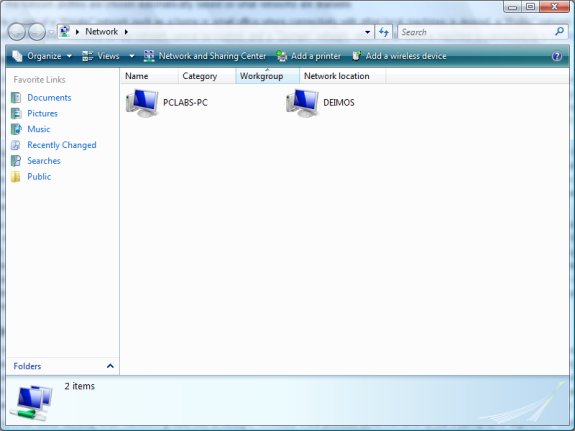The height and width of the screenshot is (431, 575).
Task: Open the Documents favorite link
Action: pyautogui.click(x=49, y=98)
